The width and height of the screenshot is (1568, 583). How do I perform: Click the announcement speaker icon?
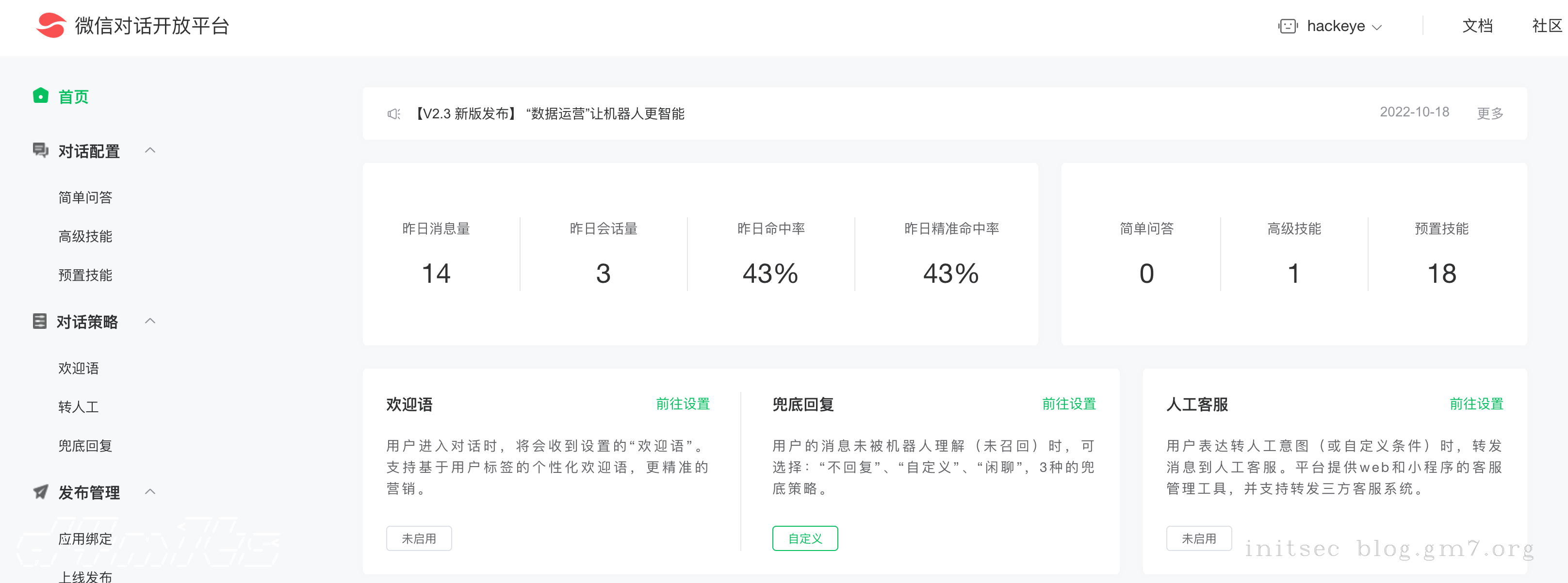point(394,114)
